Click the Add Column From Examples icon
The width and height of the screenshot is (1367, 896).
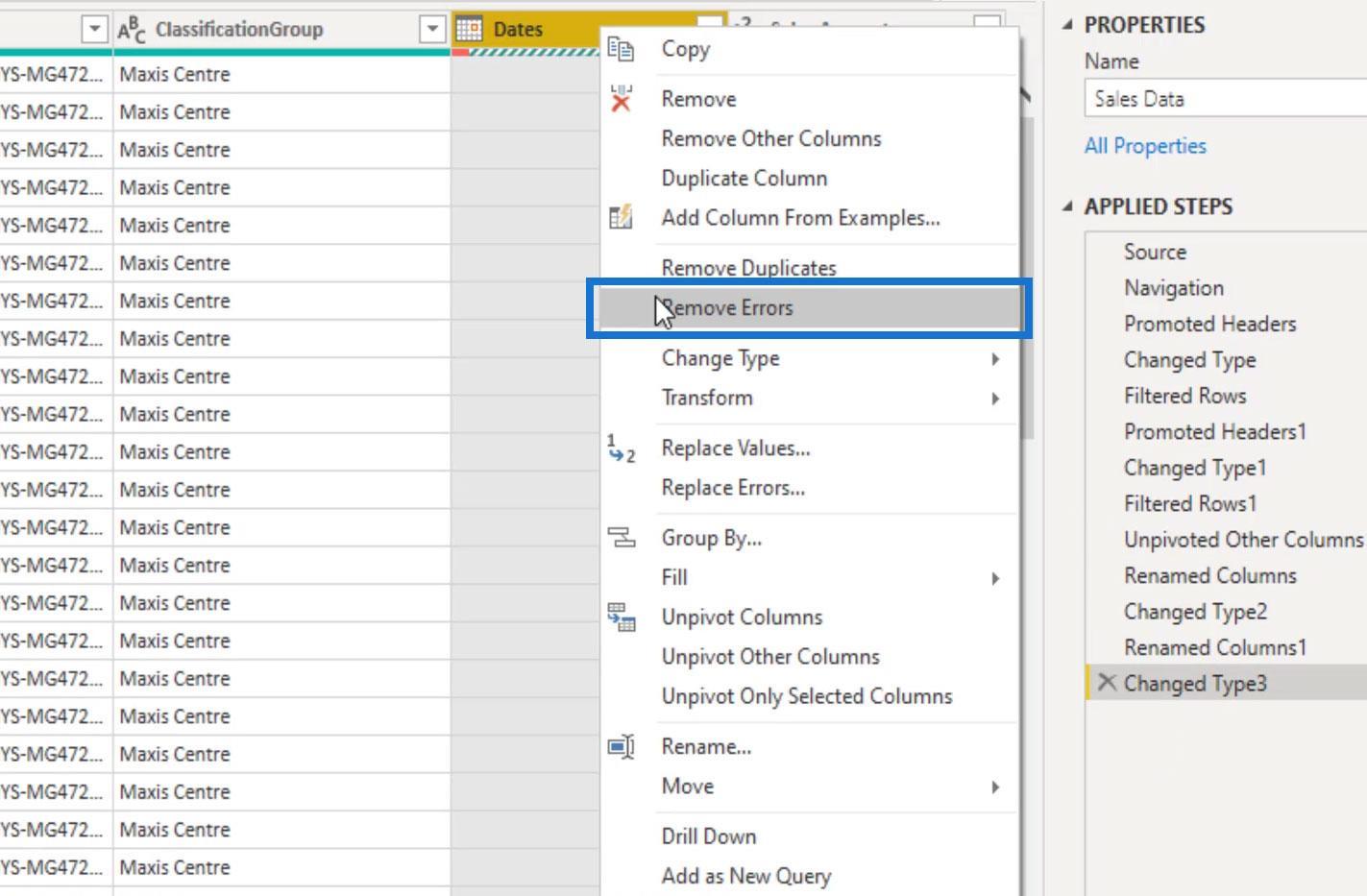coord(622,217)
